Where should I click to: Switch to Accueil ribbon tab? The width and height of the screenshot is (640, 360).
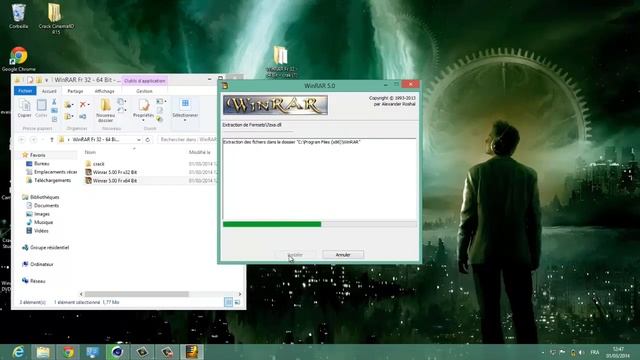point(49,91)
